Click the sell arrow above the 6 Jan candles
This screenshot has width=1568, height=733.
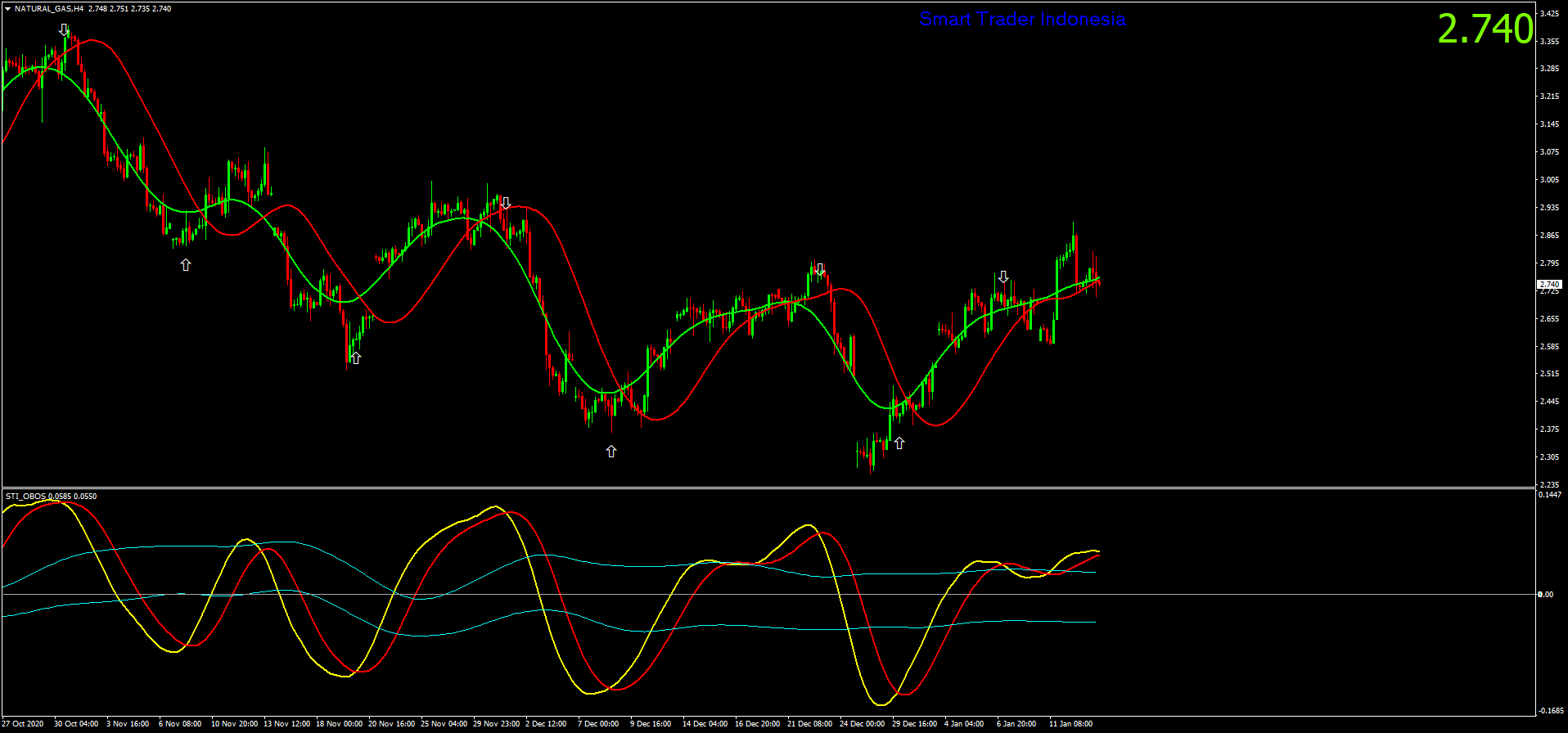pos(1003,277)
